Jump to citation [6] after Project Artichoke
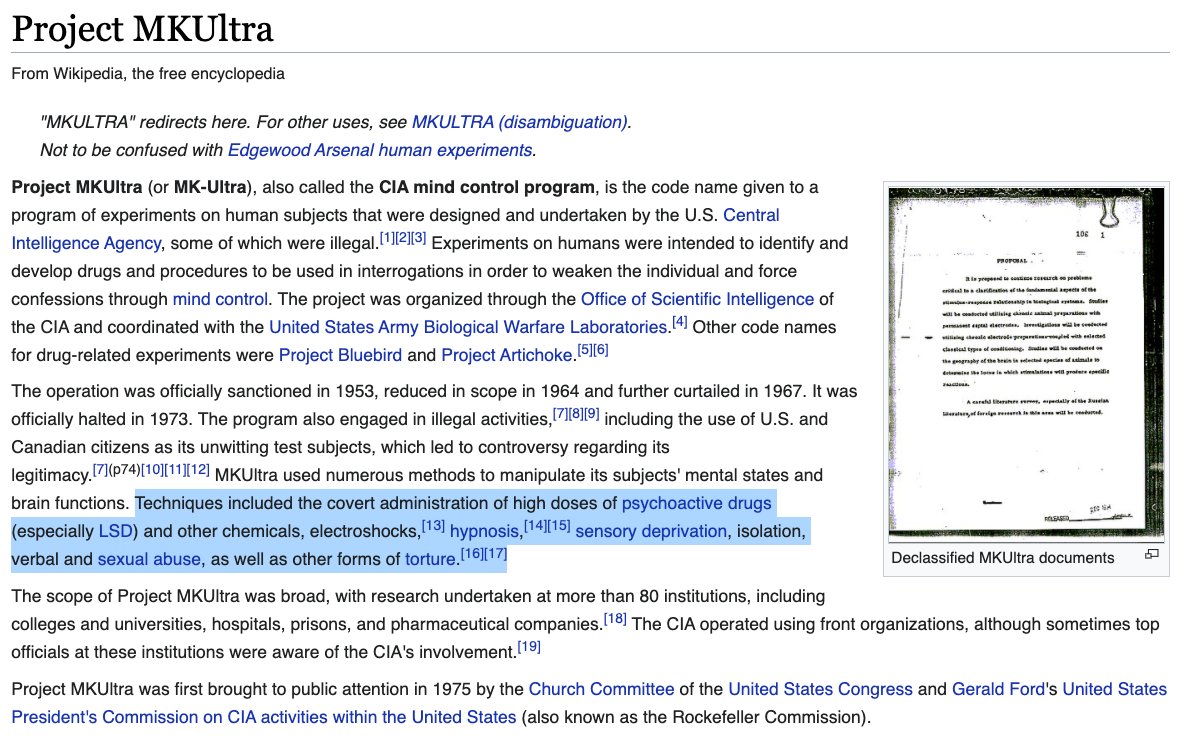 (601, 350)
